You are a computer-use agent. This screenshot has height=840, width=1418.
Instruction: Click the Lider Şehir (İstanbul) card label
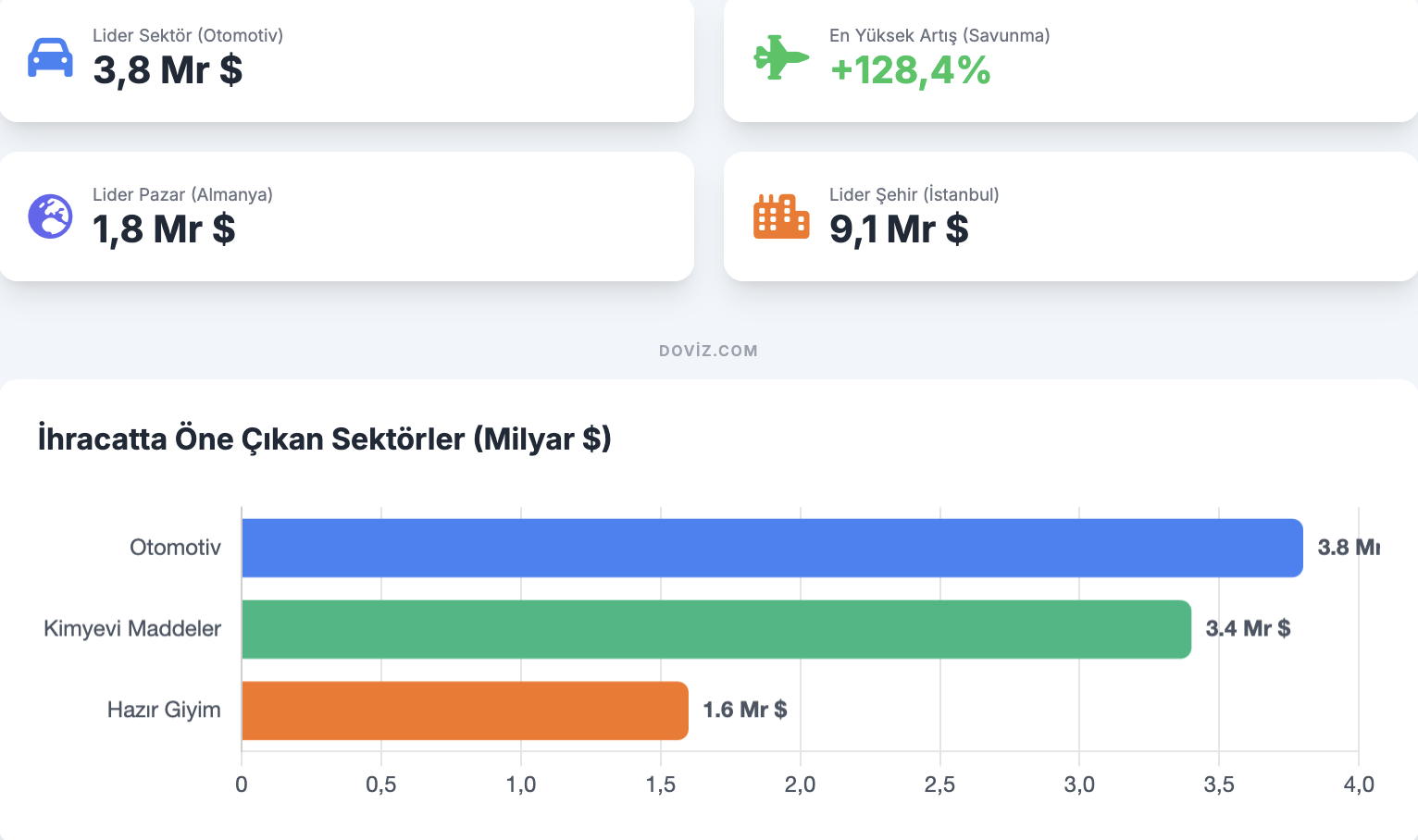(914, 195)
